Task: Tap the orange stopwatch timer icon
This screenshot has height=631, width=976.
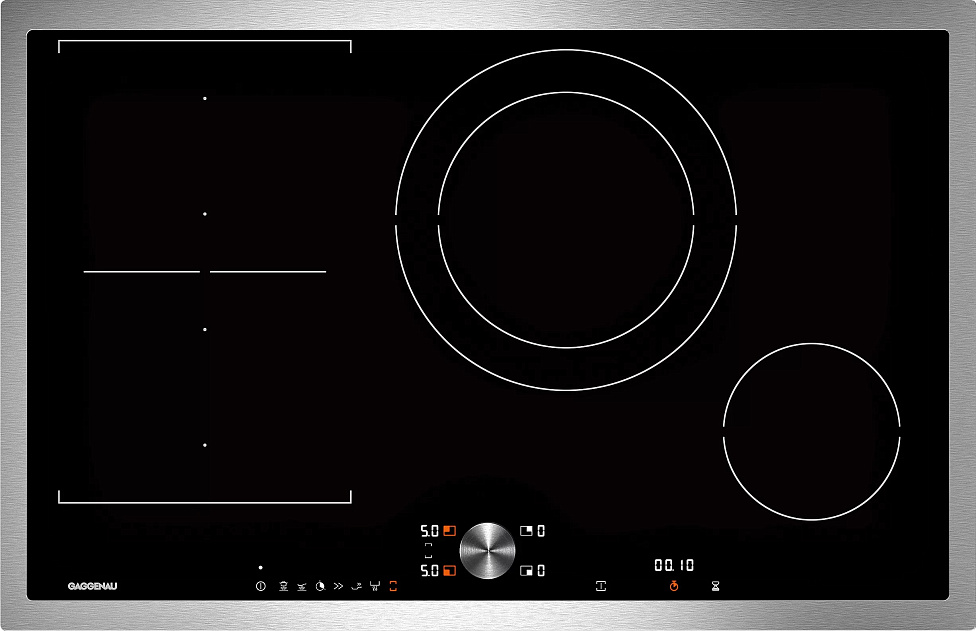Action: click(x=673, y=586)
